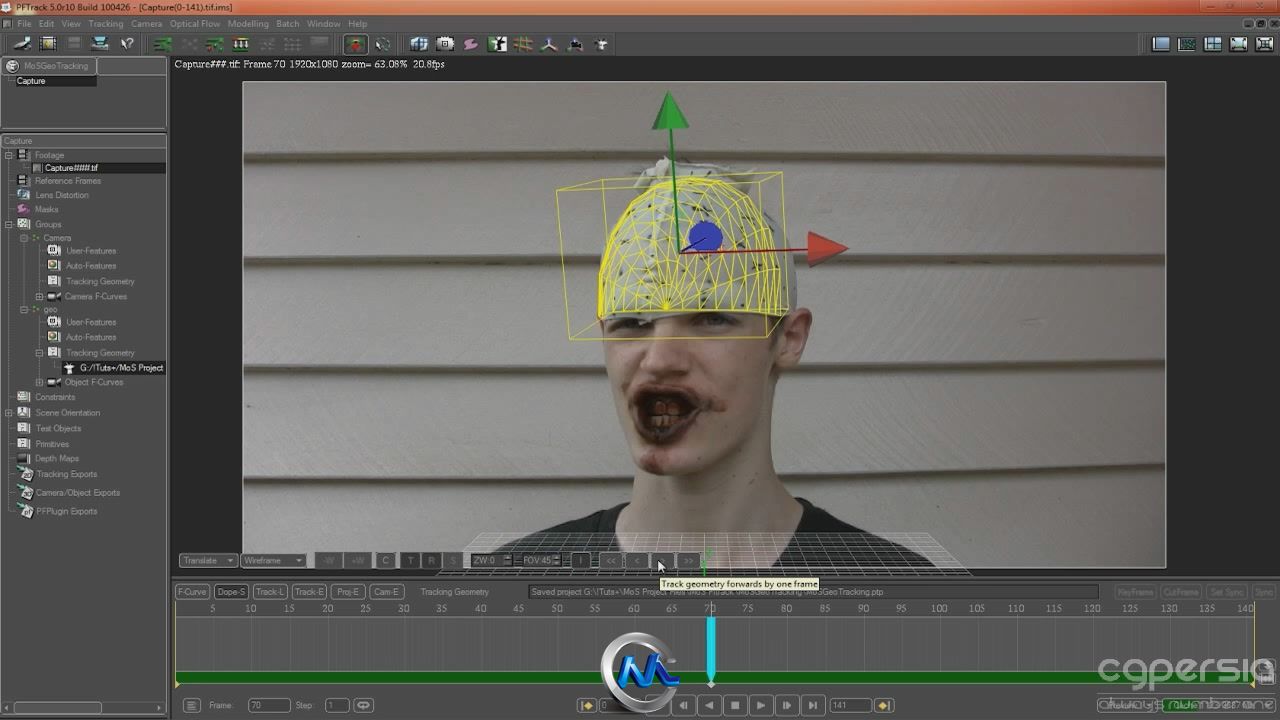1280x720 pixels.
Task: Toggle the Track-L panel
Action: (270, 591)
